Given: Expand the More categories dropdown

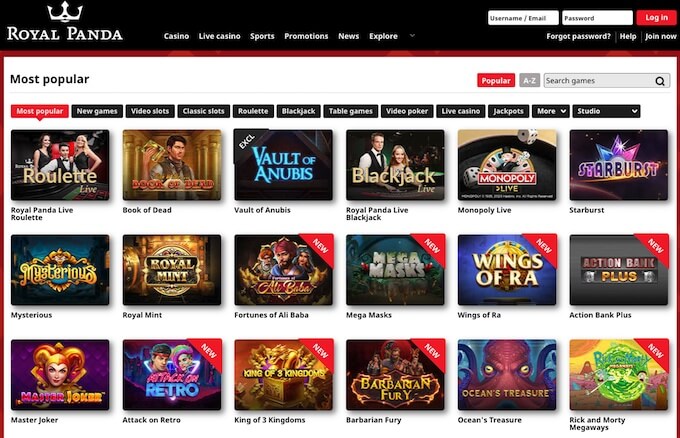Looking at the screenshot, I should pos(551,111).
